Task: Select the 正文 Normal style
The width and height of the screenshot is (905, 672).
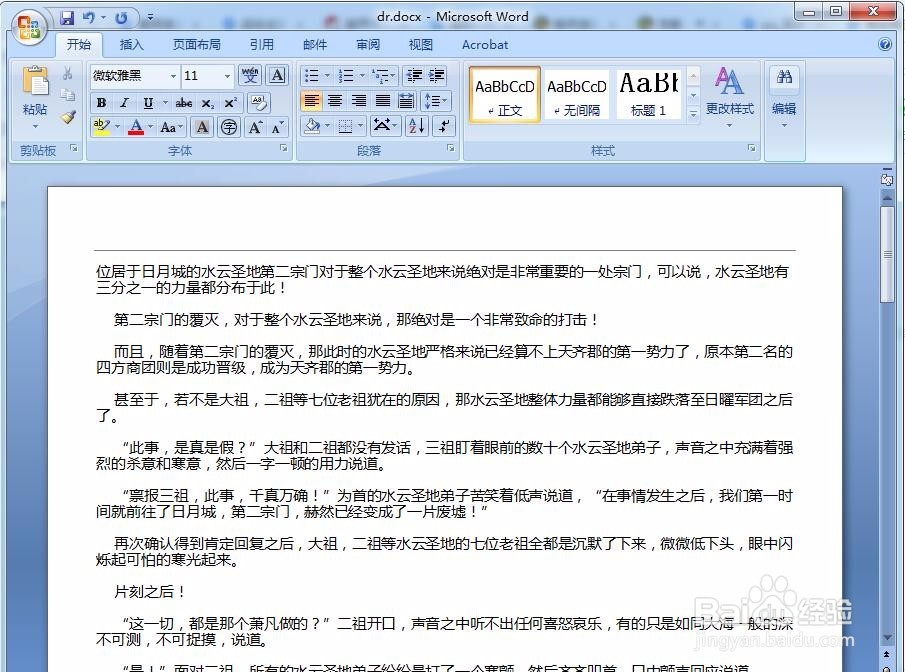Action: tap(504, 95)
